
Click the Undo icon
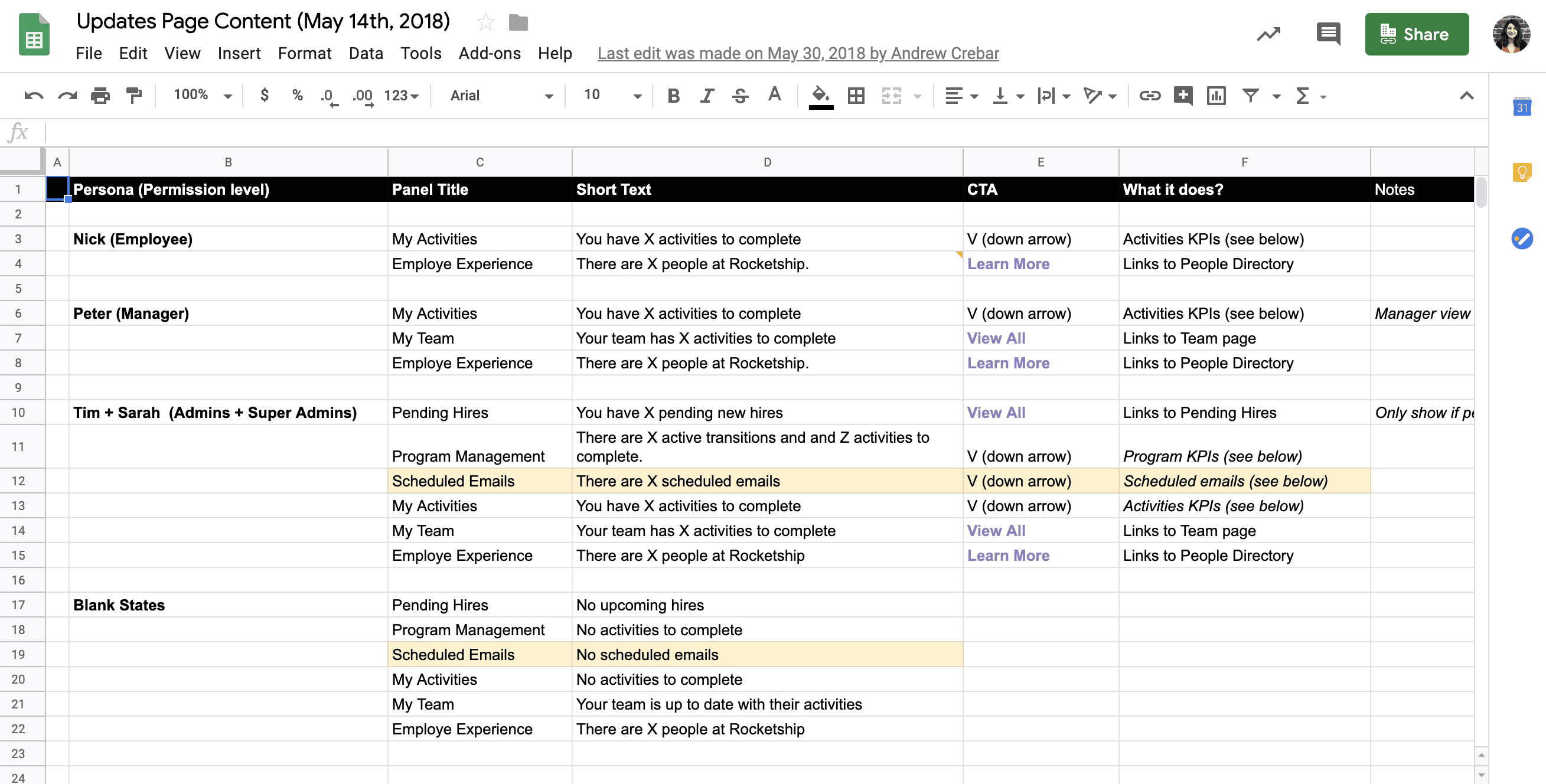coord(34,96)
